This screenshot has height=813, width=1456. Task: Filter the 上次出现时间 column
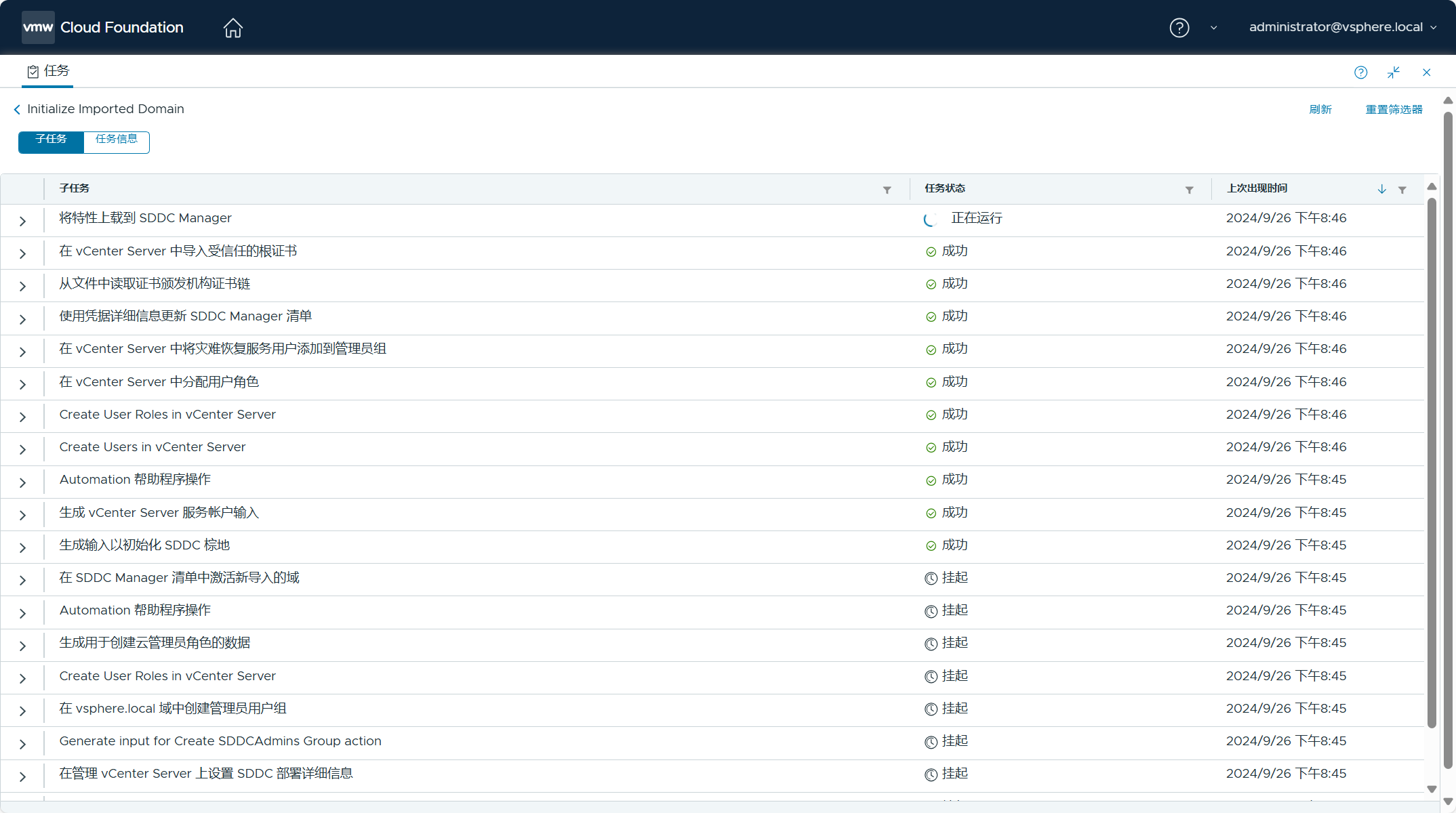pyautogui.click(x=1402, y=190)
